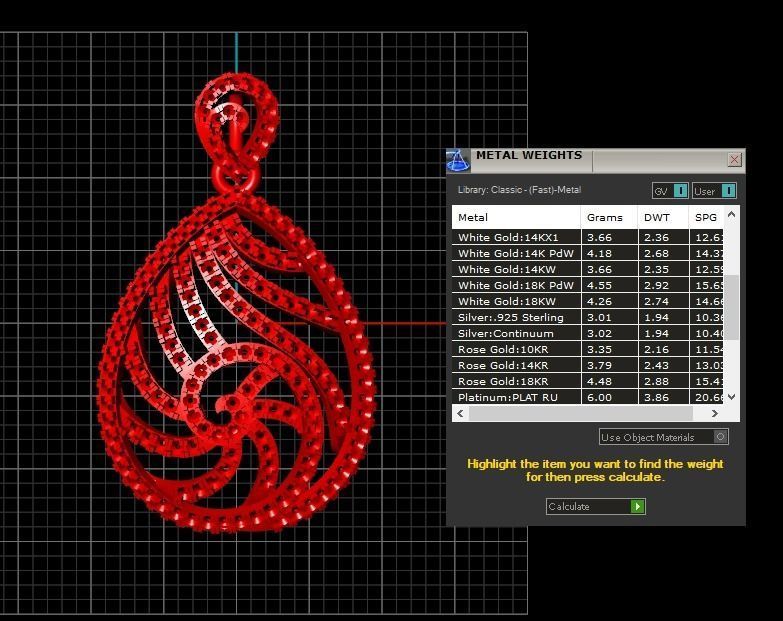The image size is (783, 621).
Task: Click the 2.92 DWT value for 18K PdW
Action: click(656, 286)
